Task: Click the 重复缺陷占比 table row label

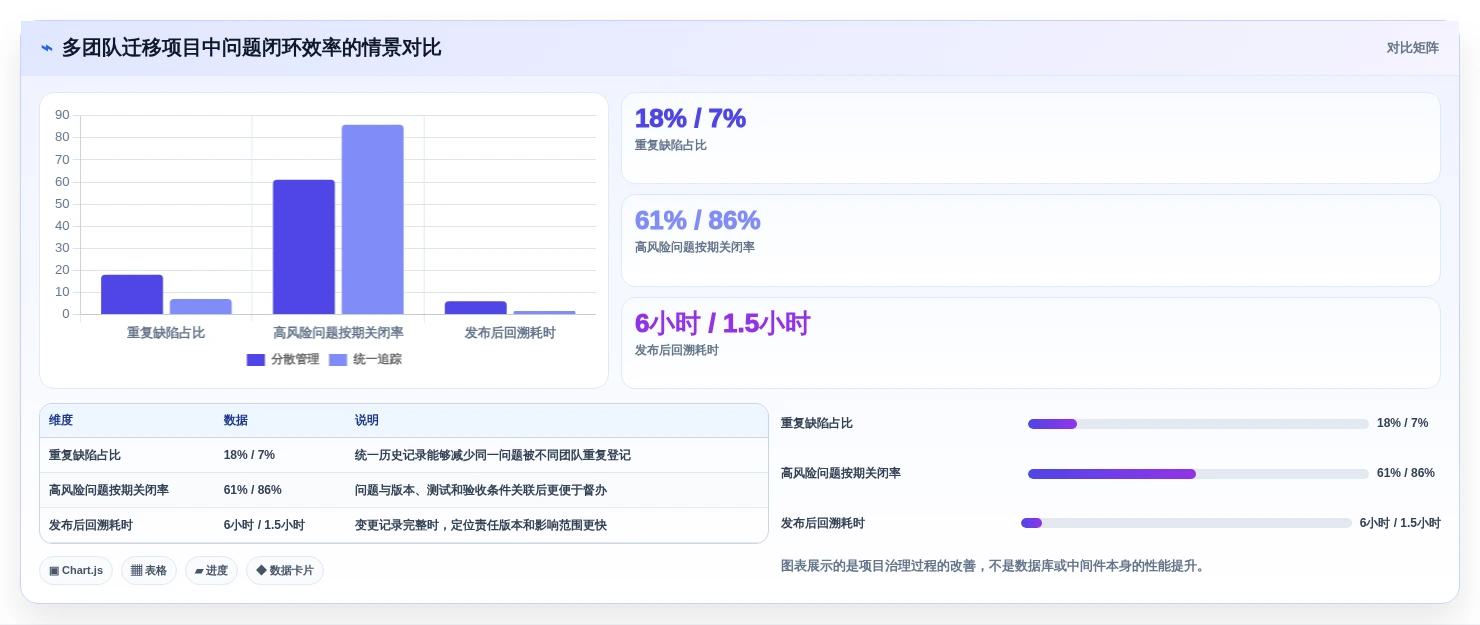Action: coord(85,455)
